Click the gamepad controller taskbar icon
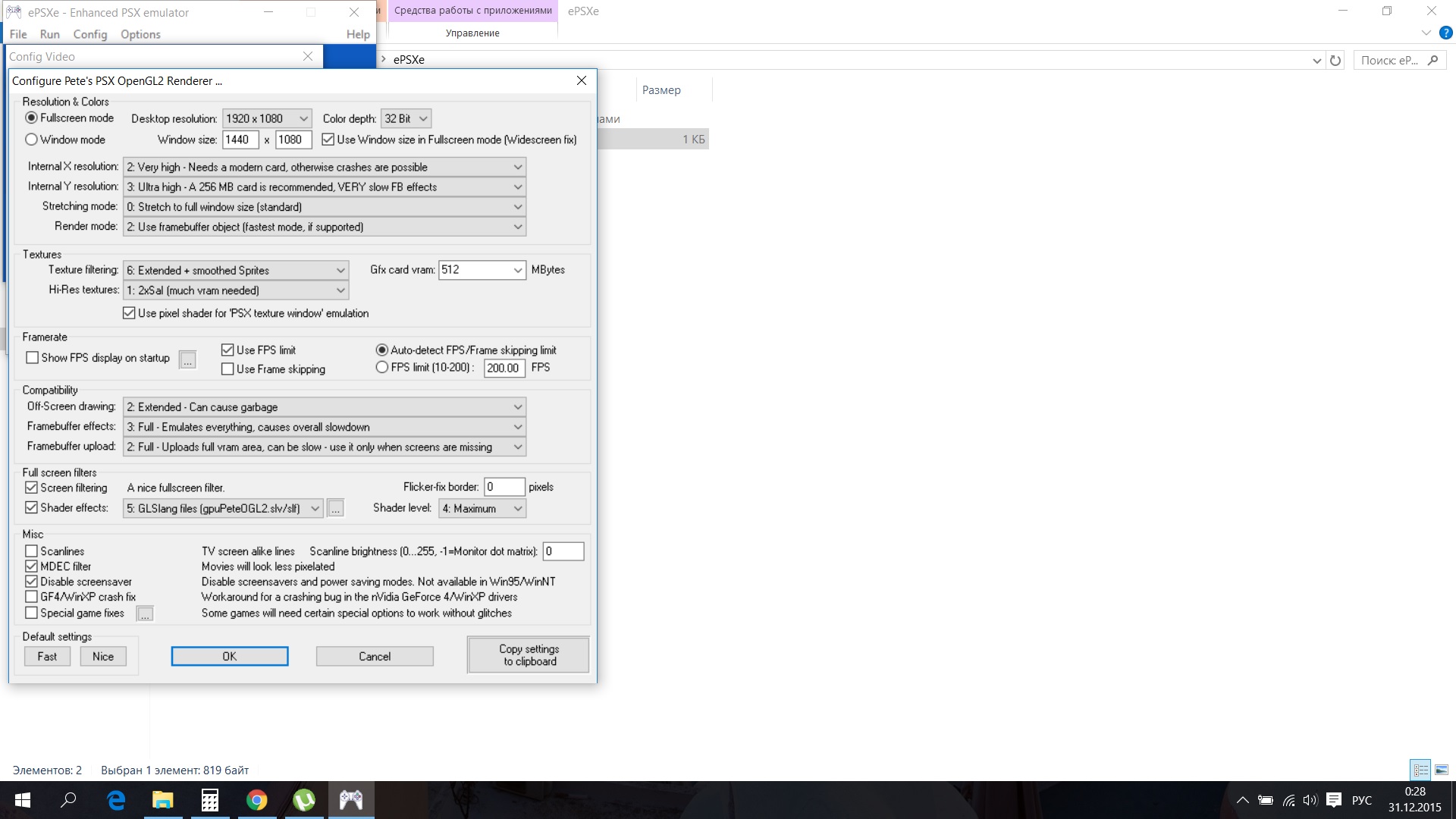 (x=350, y=799)
